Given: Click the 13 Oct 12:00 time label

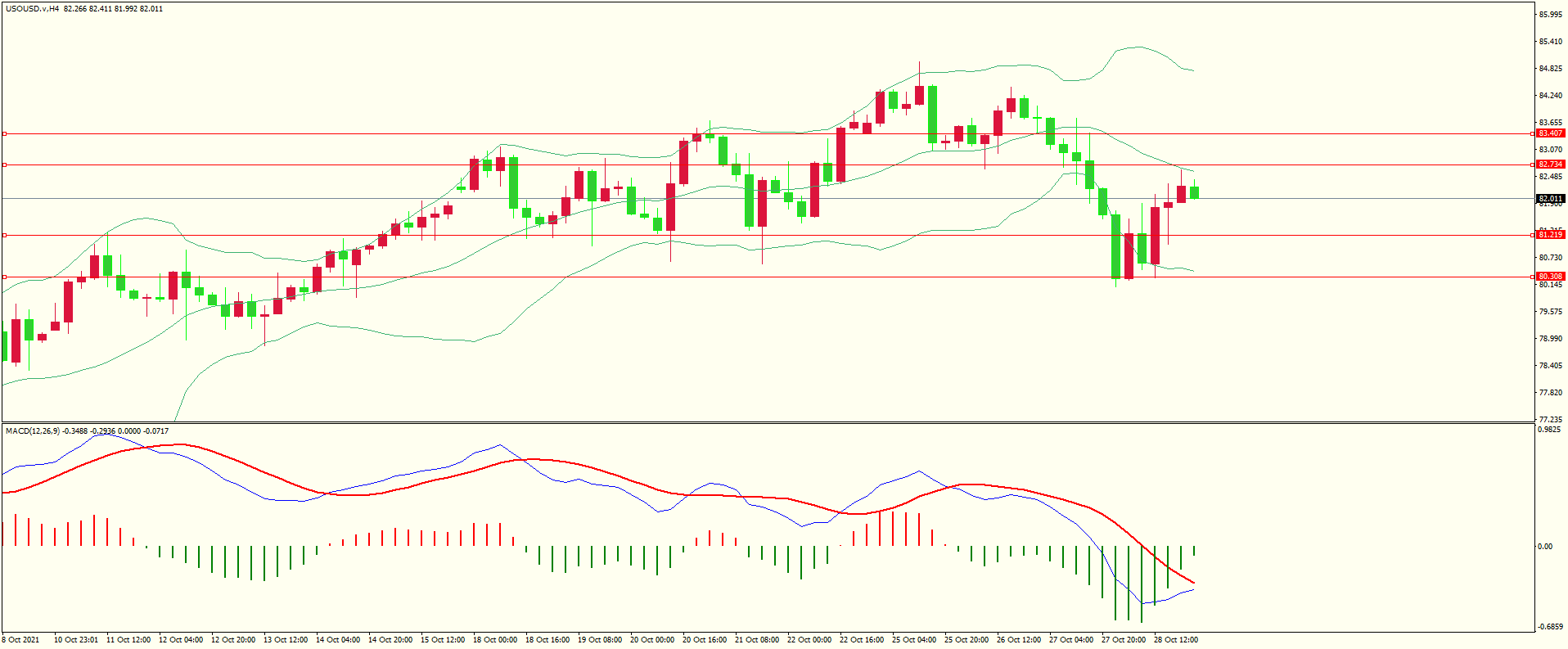Looking at the screenshot, I should [286, 640].
